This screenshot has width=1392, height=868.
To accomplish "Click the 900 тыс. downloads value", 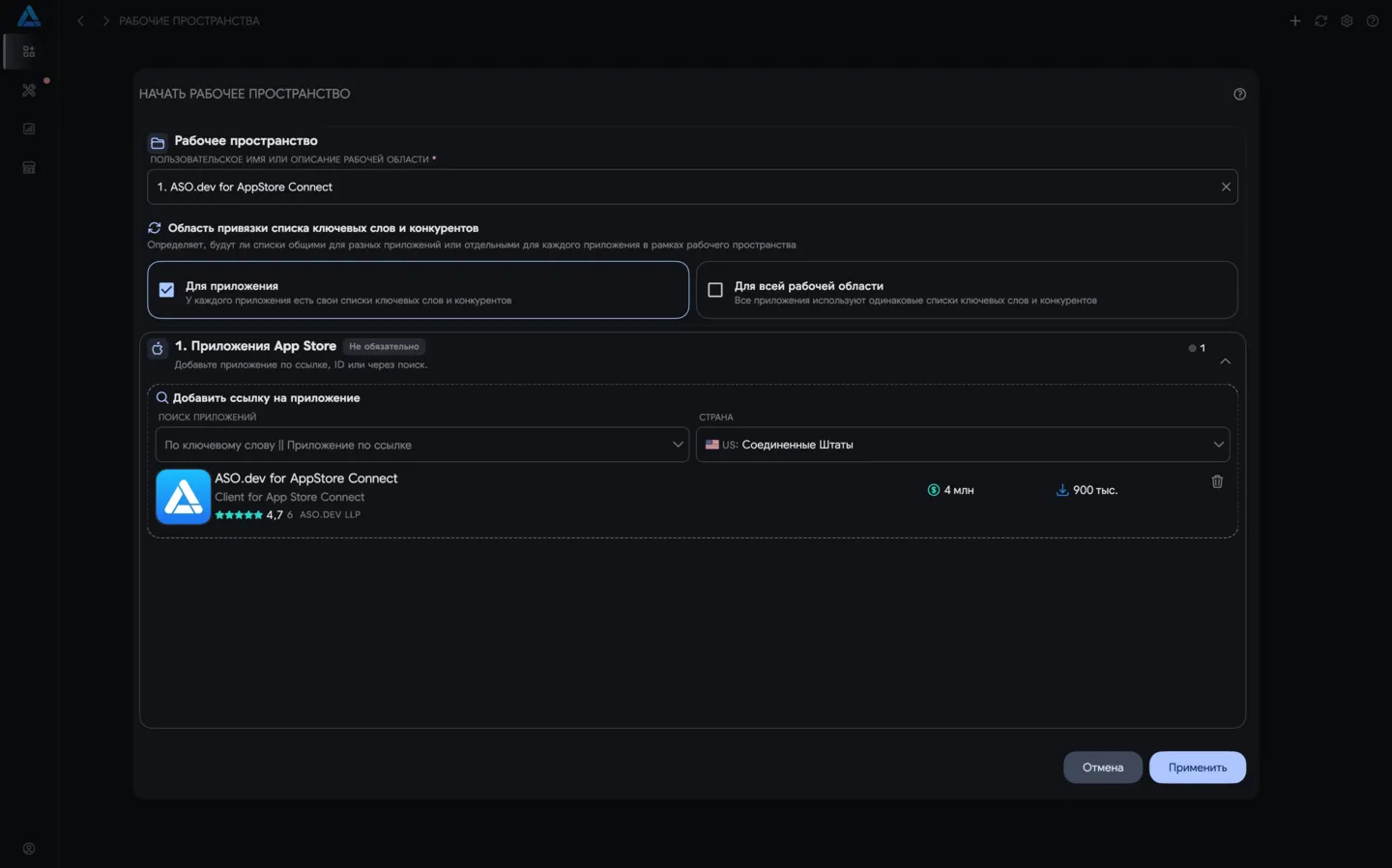I will (1095, 490).
